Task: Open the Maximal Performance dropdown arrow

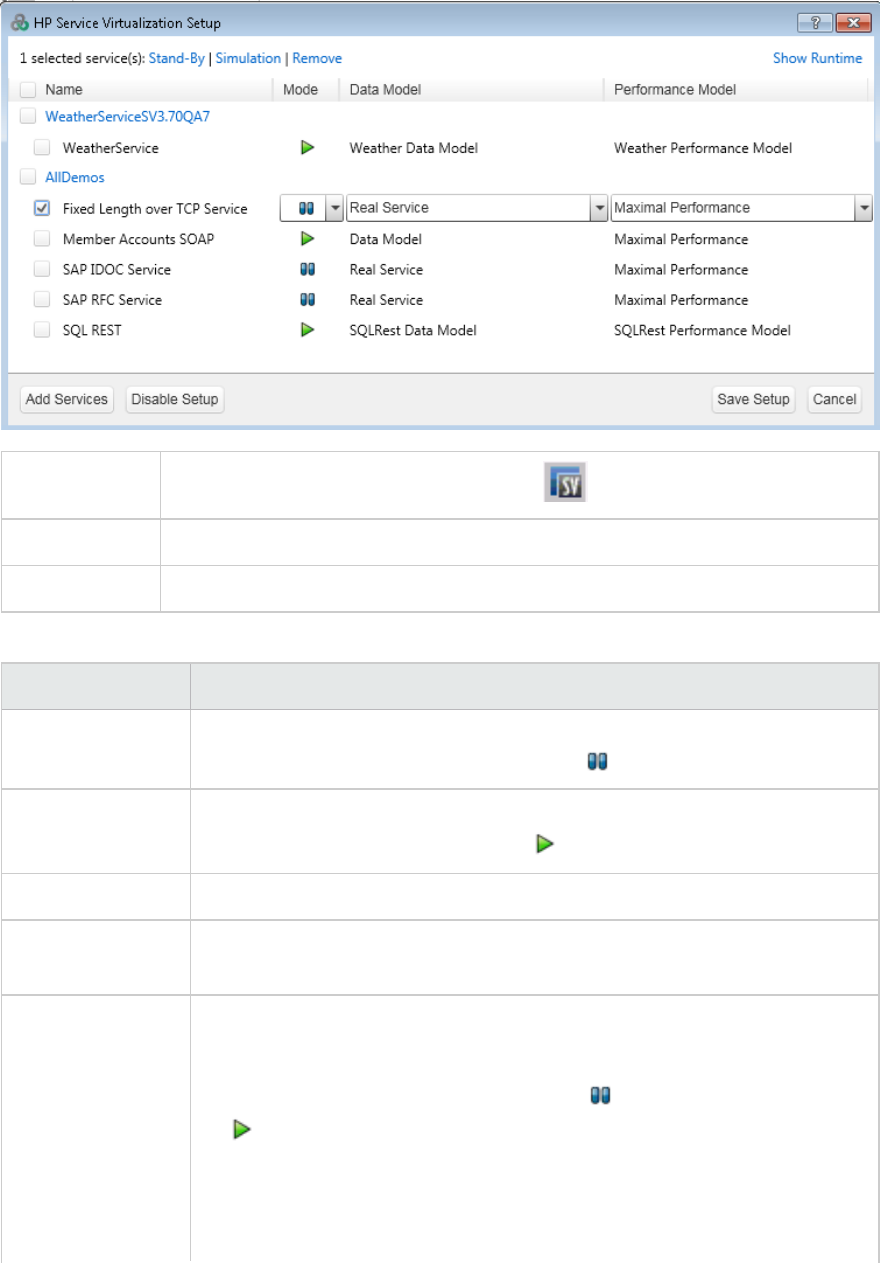Action: (x=864, y=208)
